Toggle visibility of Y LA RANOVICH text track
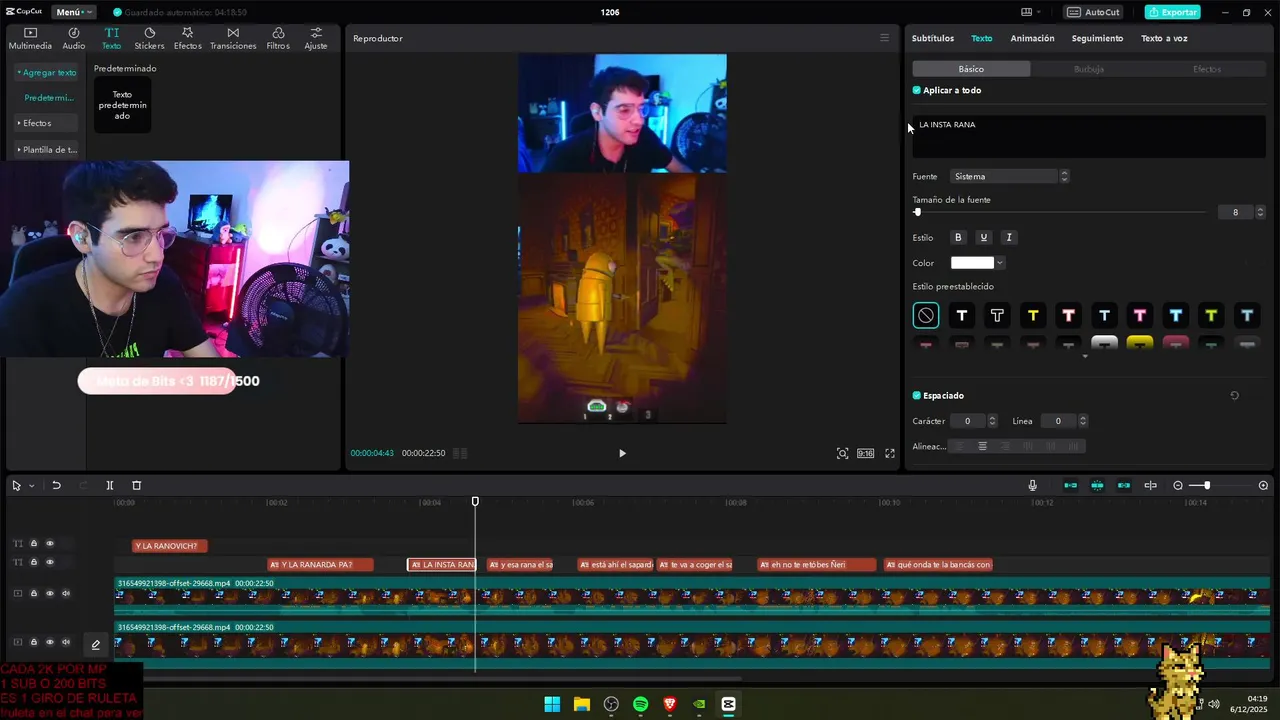This screenshot has width=1280, height=720. click(x=50, y=544)
